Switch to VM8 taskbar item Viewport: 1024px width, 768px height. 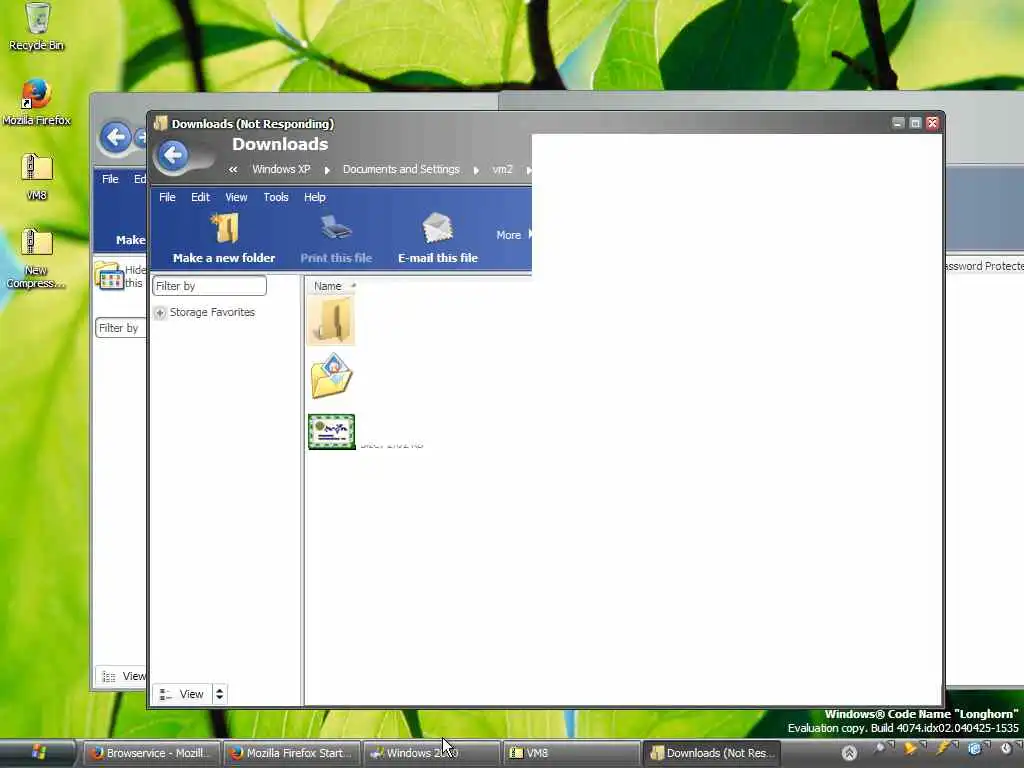tap(571, 753)
